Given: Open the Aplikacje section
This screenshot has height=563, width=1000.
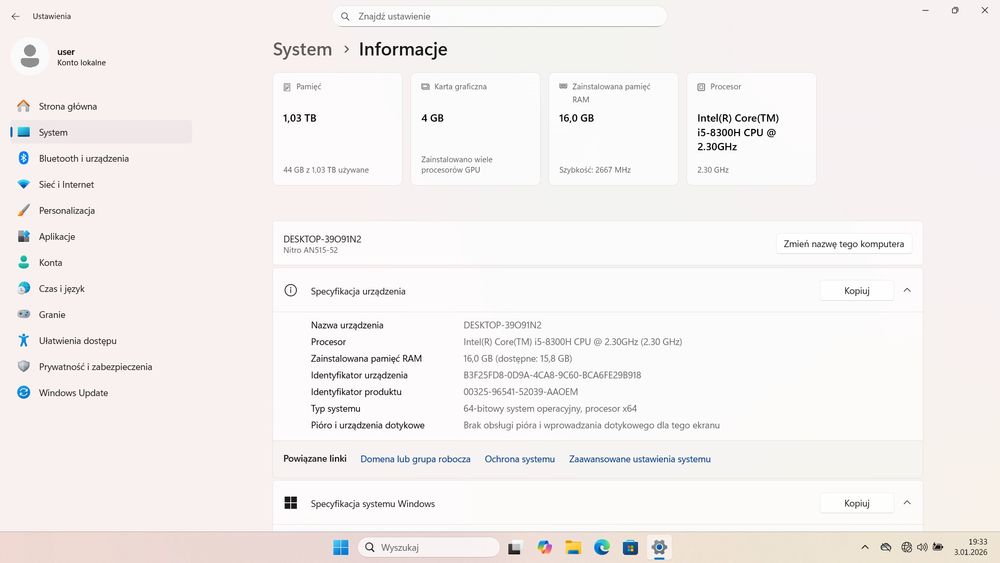Looking at the screenshot, I should coord(101,237).
